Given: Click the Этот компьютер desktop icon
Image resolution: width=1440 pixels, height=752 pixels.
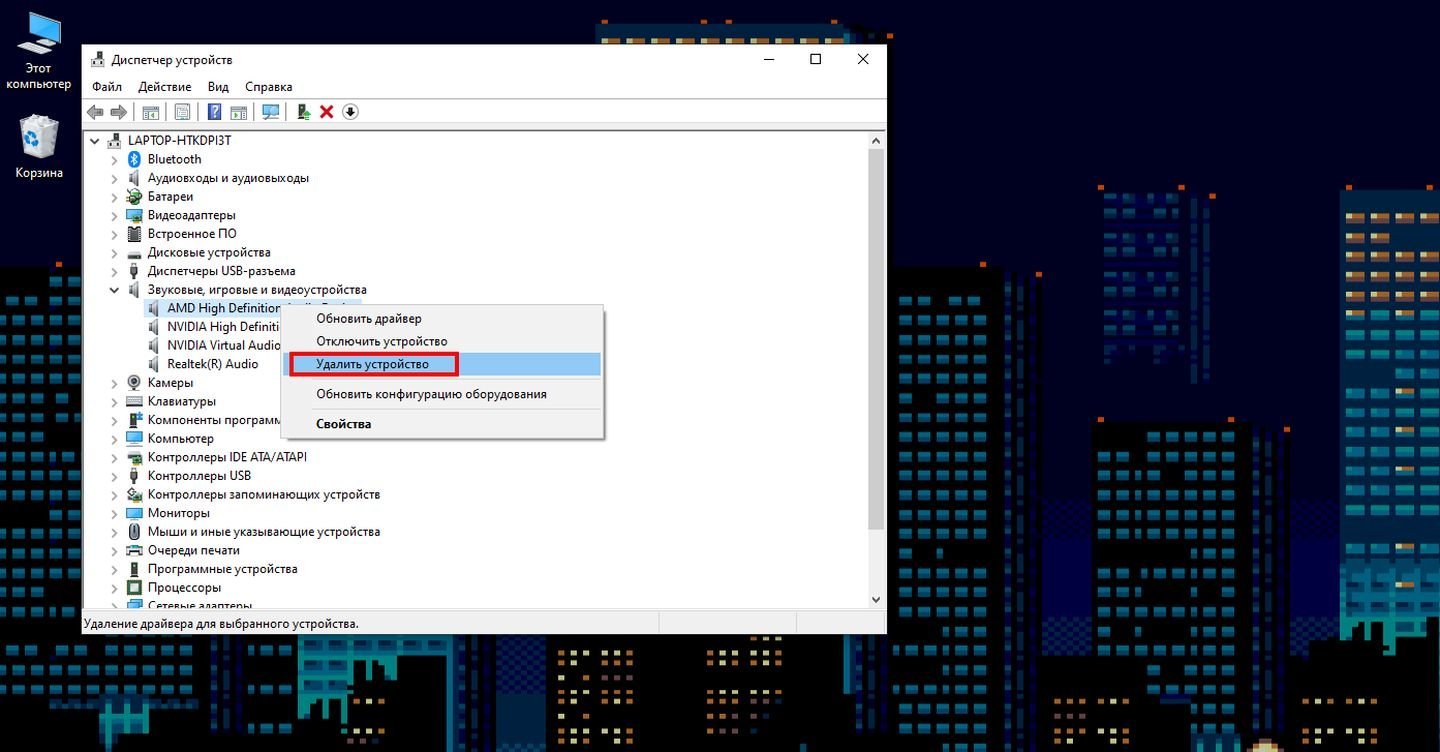Looking at the screenshot, I should [x=38, y=34].
